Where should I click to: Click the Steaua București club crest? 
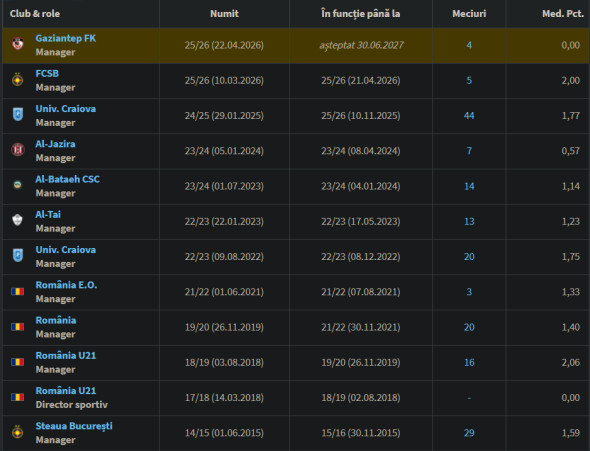coord(18,432)
